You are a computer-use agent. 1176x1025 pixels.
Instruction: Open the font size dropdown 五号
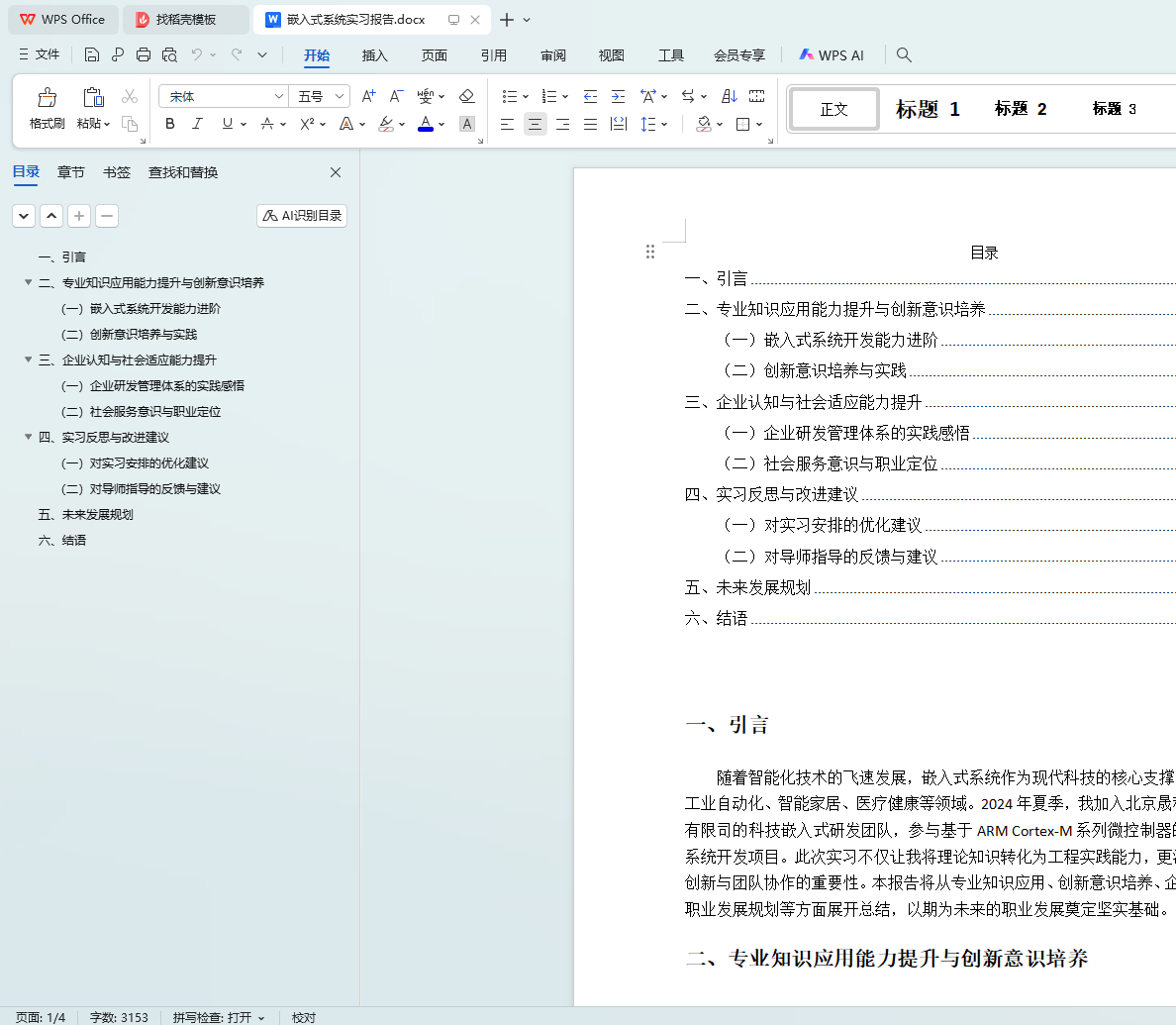339,96
